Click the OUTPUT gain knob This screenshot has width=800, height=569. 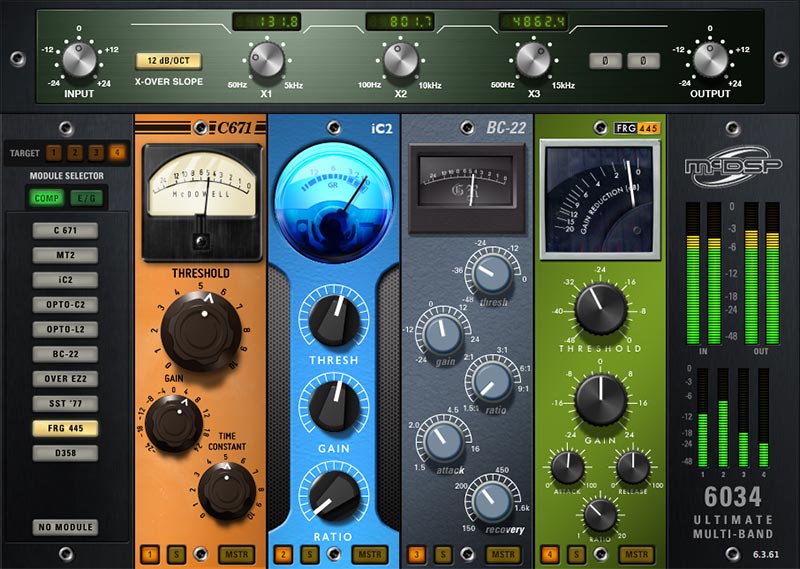point(710,60)
